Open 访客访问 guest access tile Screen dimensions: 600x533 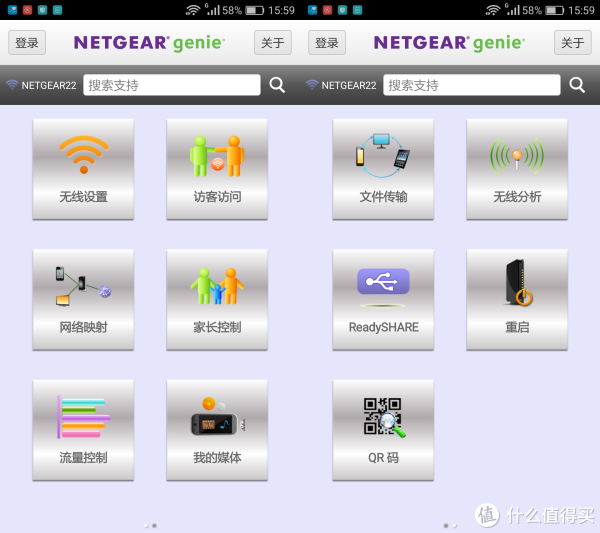coord(217,169)
